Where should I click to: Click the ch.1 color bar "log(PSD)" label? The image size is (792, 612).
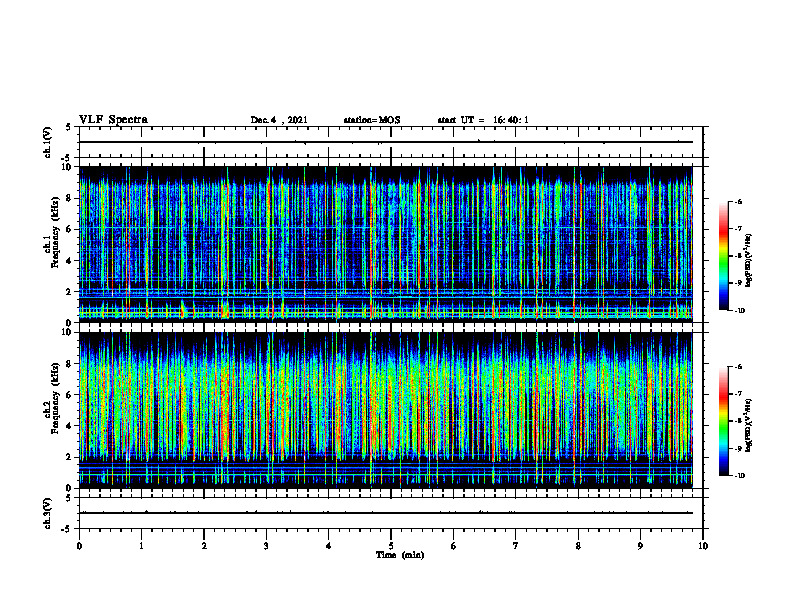(x=749, y=261)
